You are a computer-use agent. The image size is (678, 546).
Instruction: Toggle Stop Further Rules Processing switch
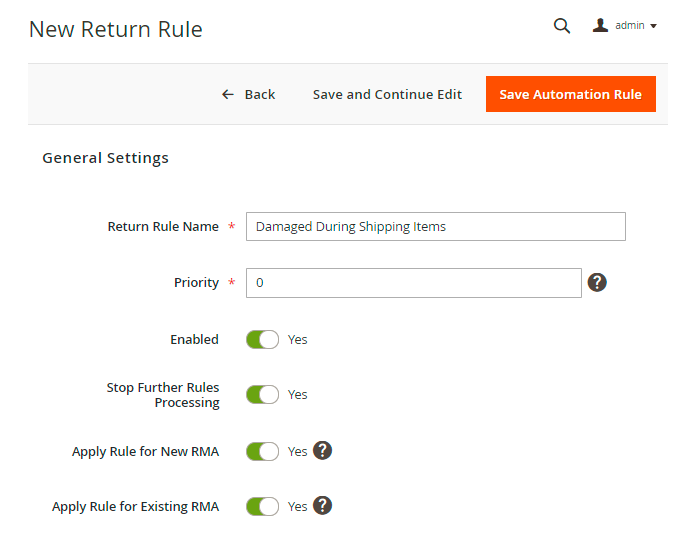[262, 394]
